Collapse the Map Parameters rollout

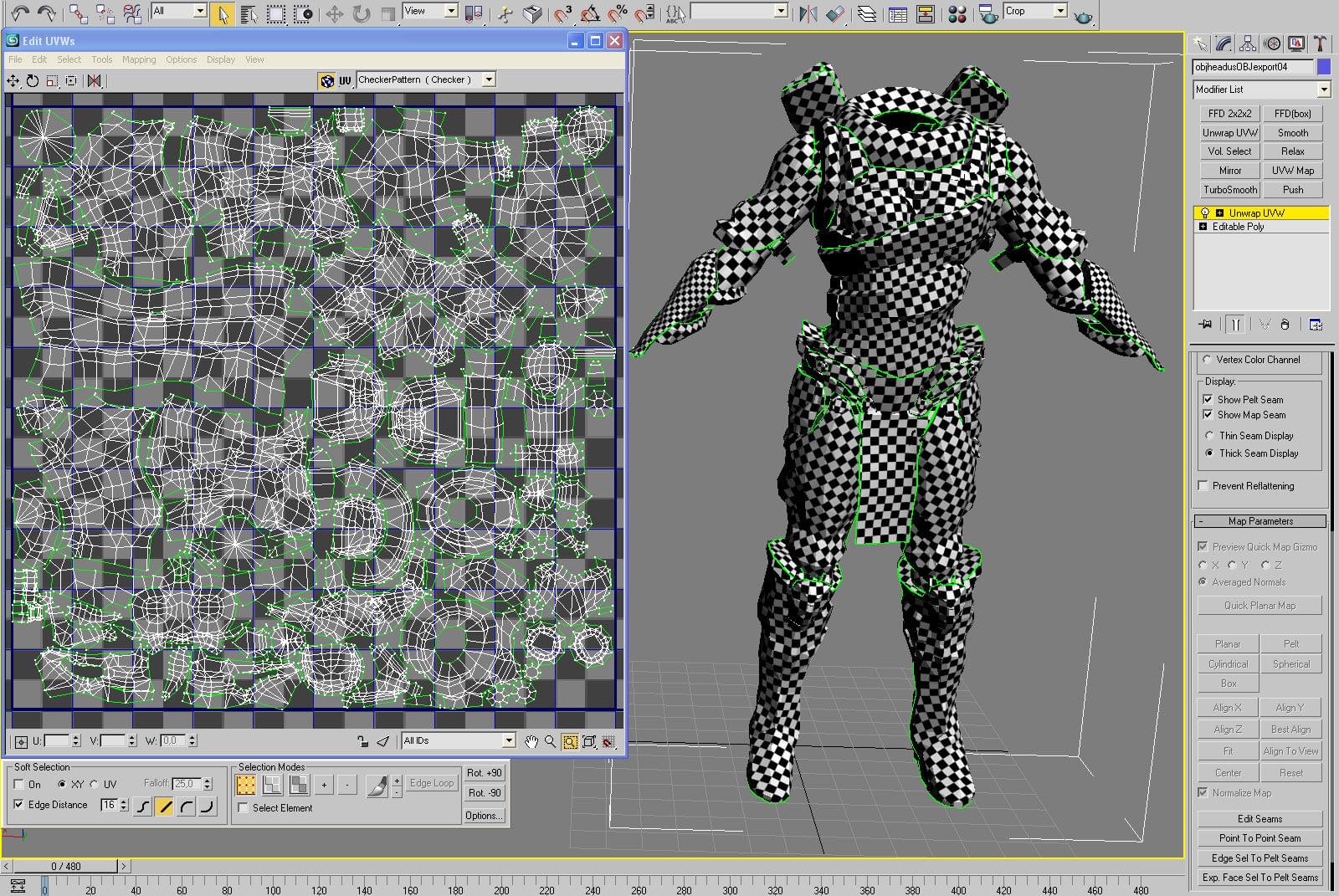pos(1260,521)
